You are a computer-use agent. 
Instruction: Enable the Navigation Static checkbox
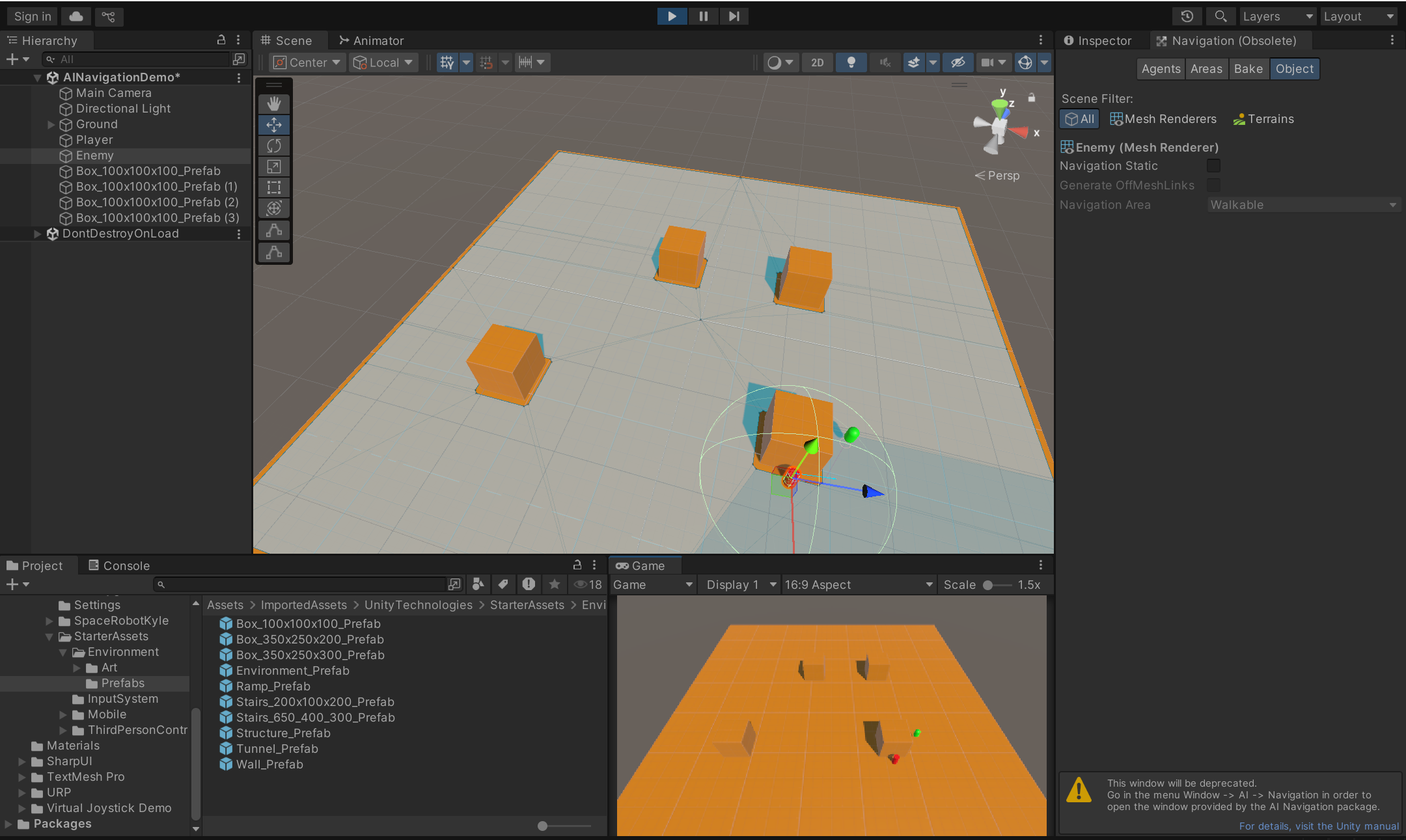point(1213,166)
